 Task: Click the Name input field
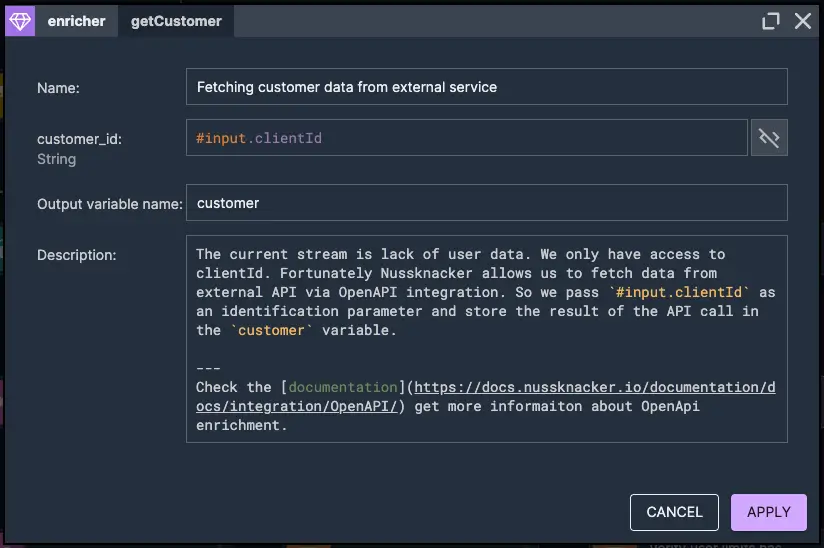click(x=487, y=87)
